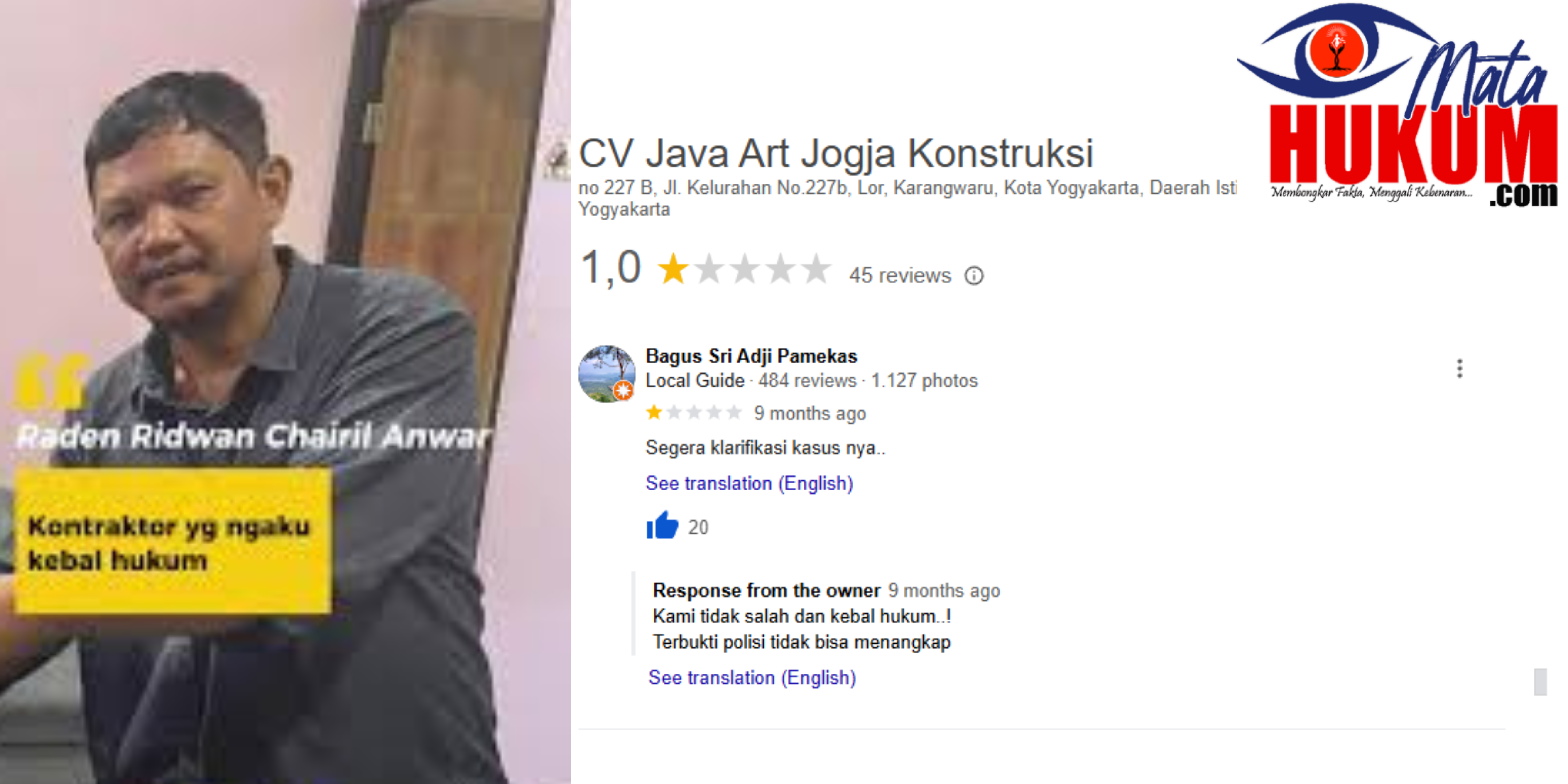Click the blue thumbs-up like icon
This screenshot has height=784, width=1568.
[x=662, y=525]
